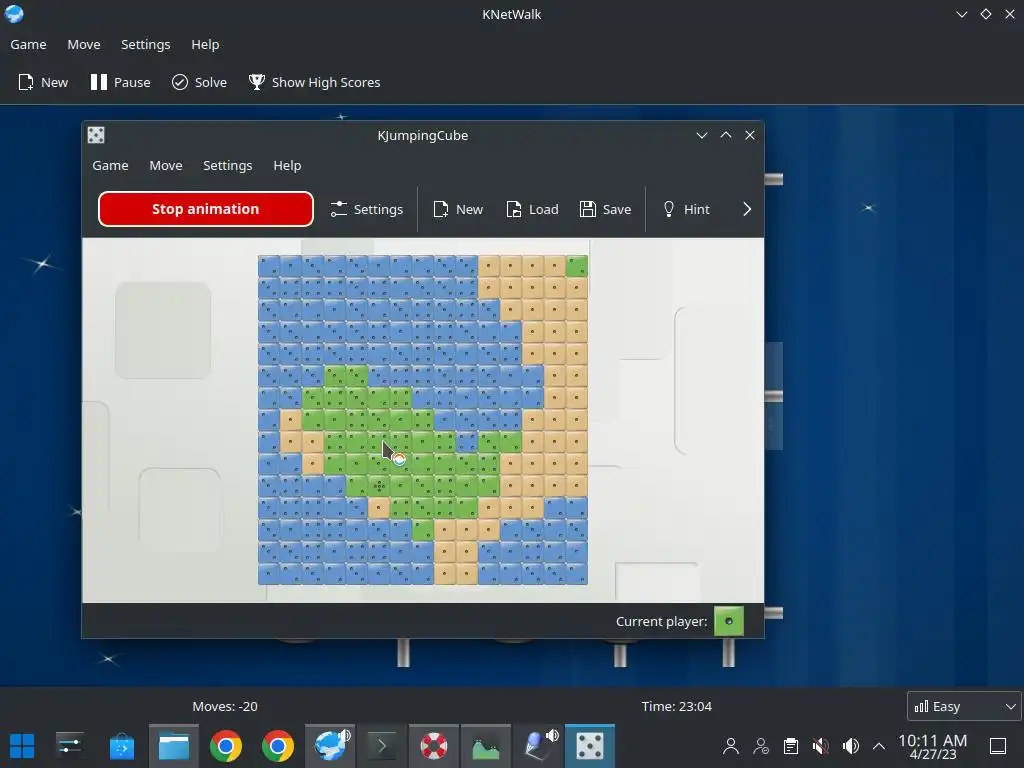This screenshot has height=768, width=1024.
Task: Open KNetWalk Help menu
Action: coord(205,44)
